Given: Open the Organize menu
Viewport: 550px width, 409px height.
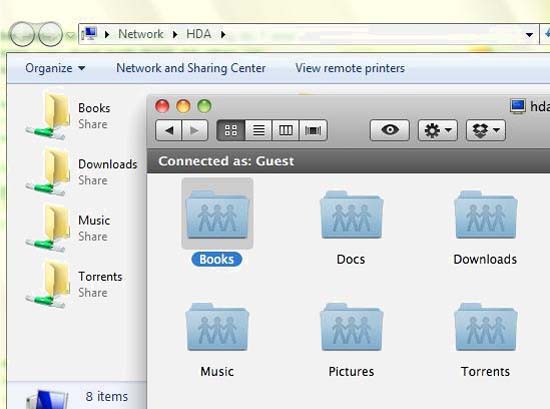Looking at the screenshot, I should (x=55, y=68).
